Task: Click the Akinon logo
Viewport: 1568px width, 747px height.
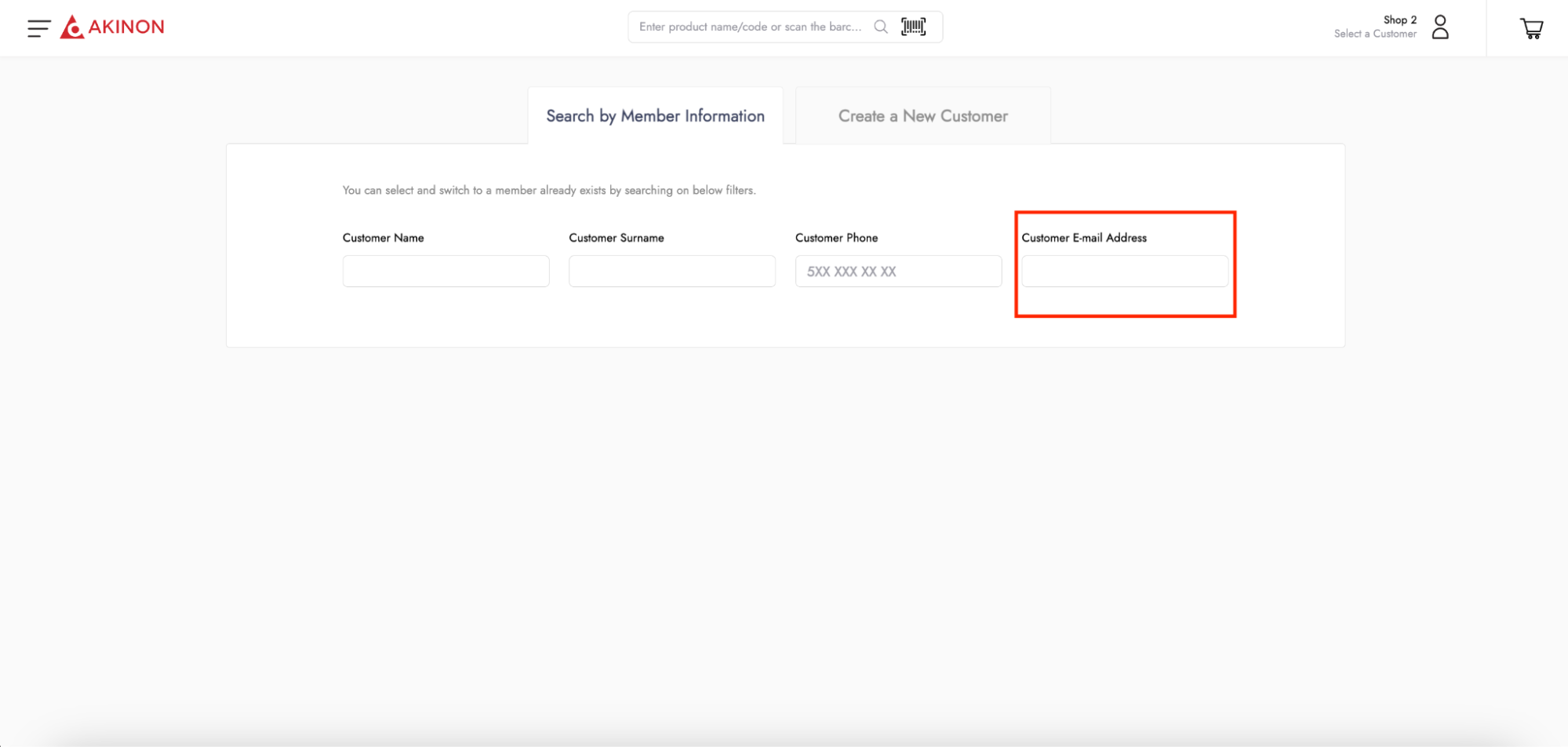Action: point(113,27)
